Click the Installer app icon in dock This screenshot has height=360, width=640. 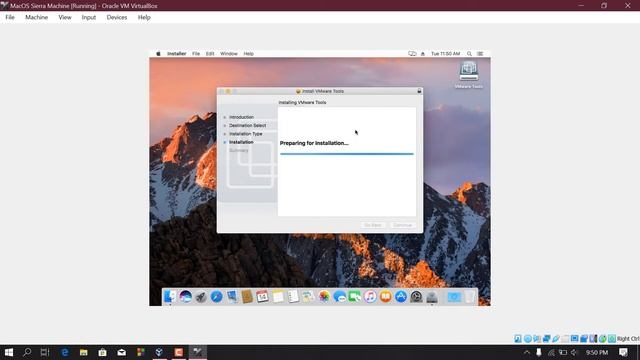click(x=432, y=297)
